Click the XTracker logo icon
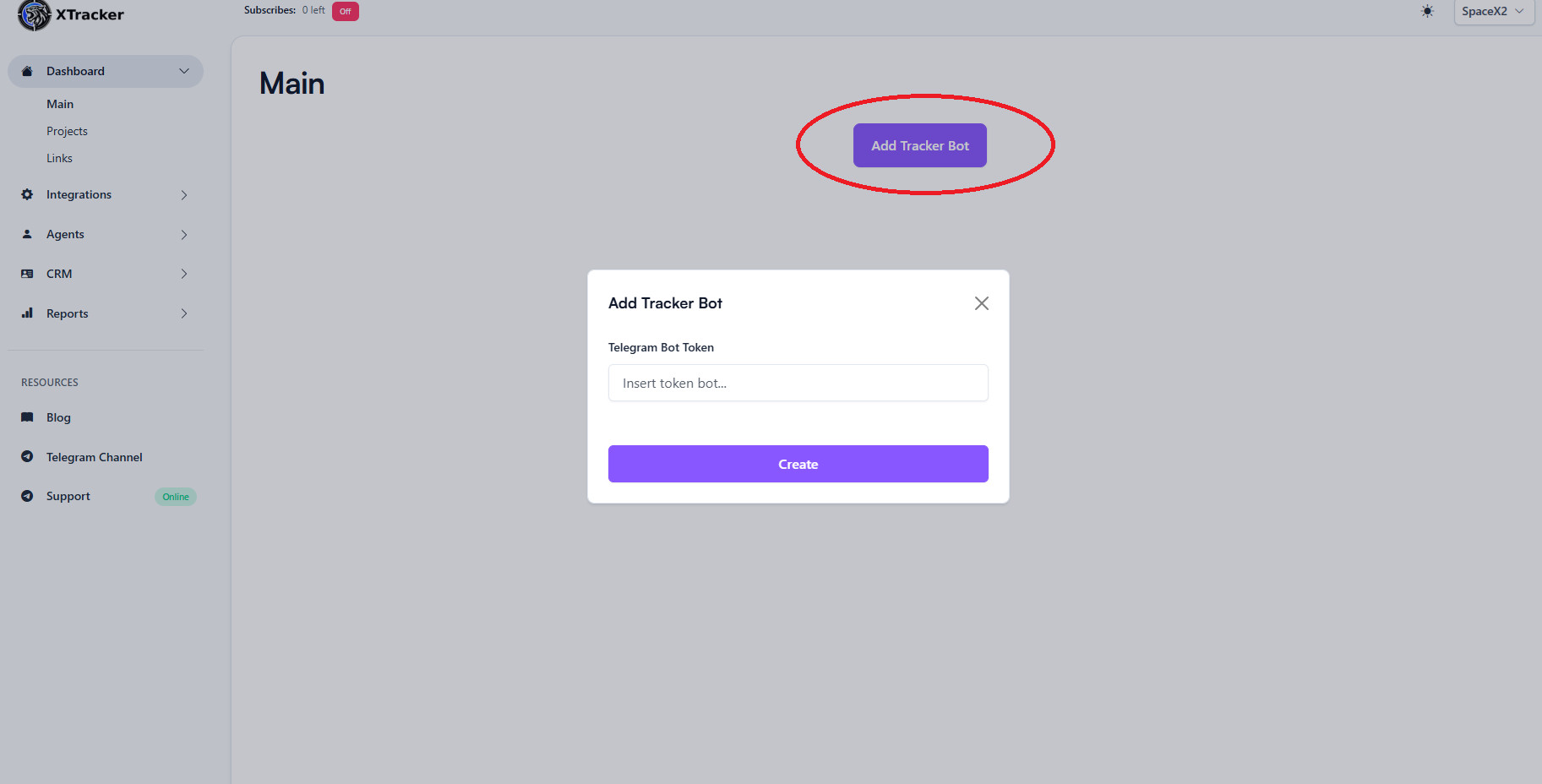This screenshot has width=1542, height=784. (34, 15)
